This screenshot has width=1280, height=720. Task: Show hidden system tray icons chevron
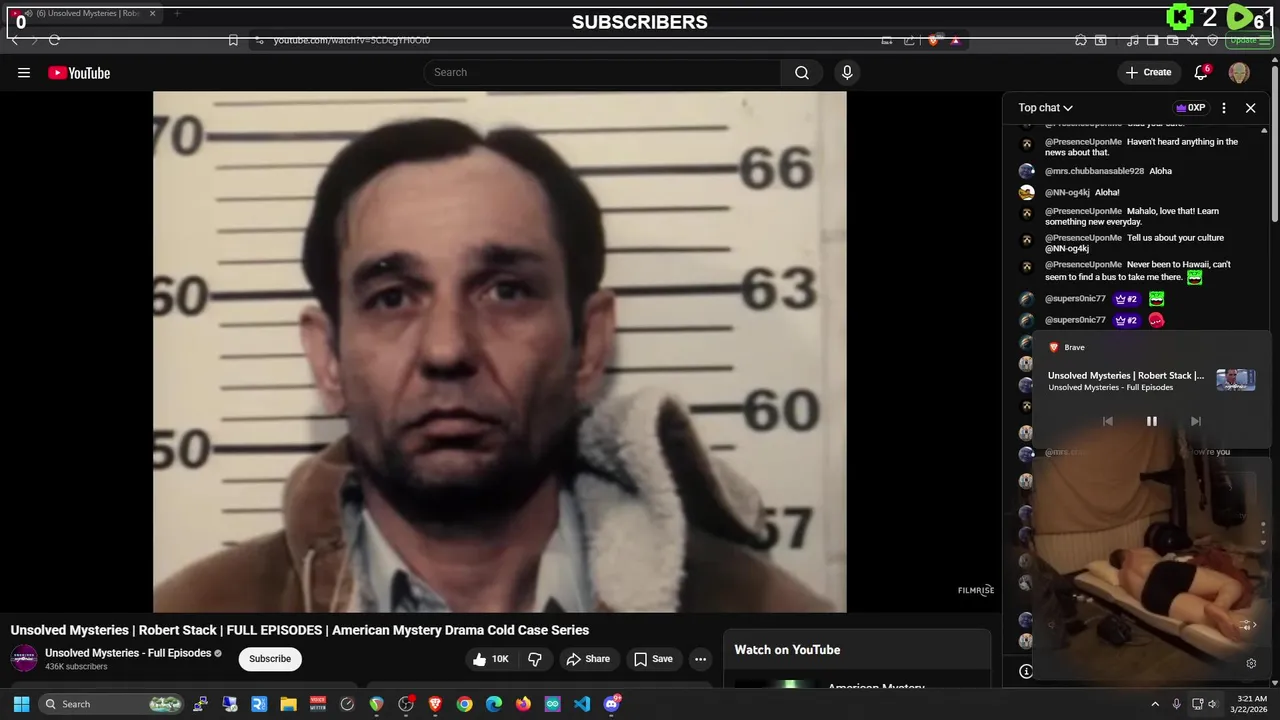(1155, 704)
